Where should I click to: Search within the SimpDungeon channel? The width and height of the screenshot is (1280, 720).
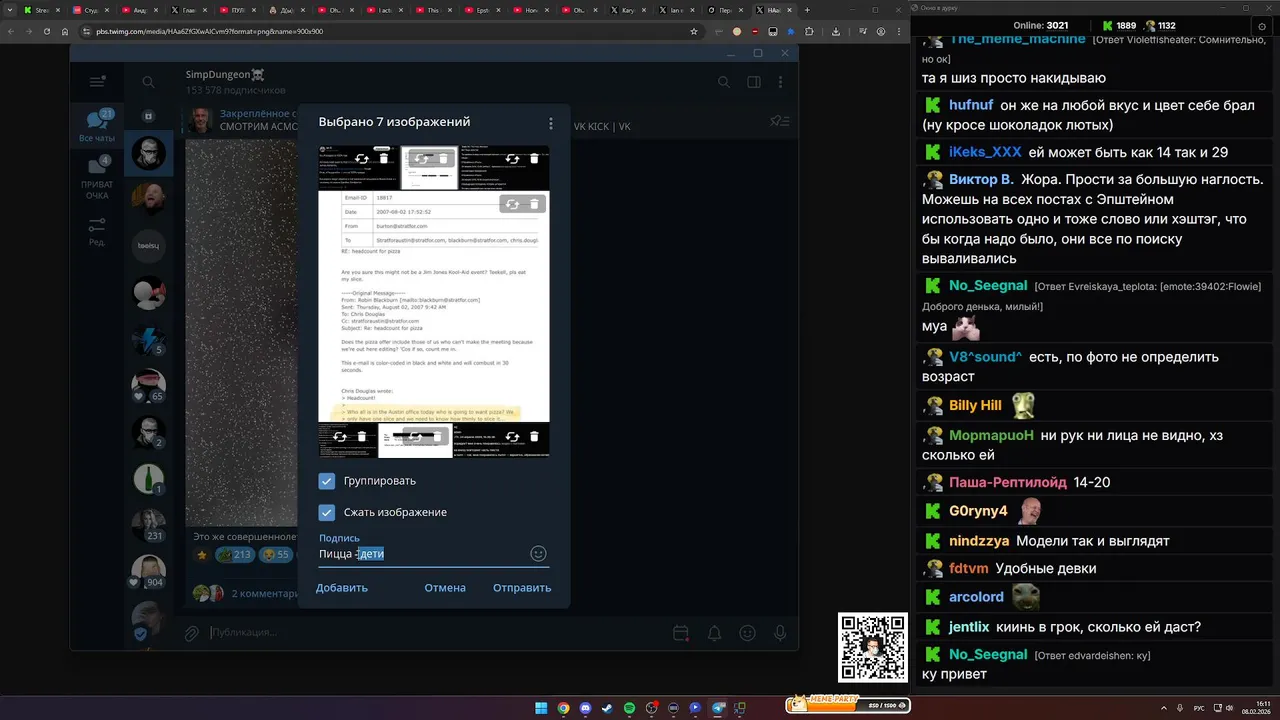724,82
